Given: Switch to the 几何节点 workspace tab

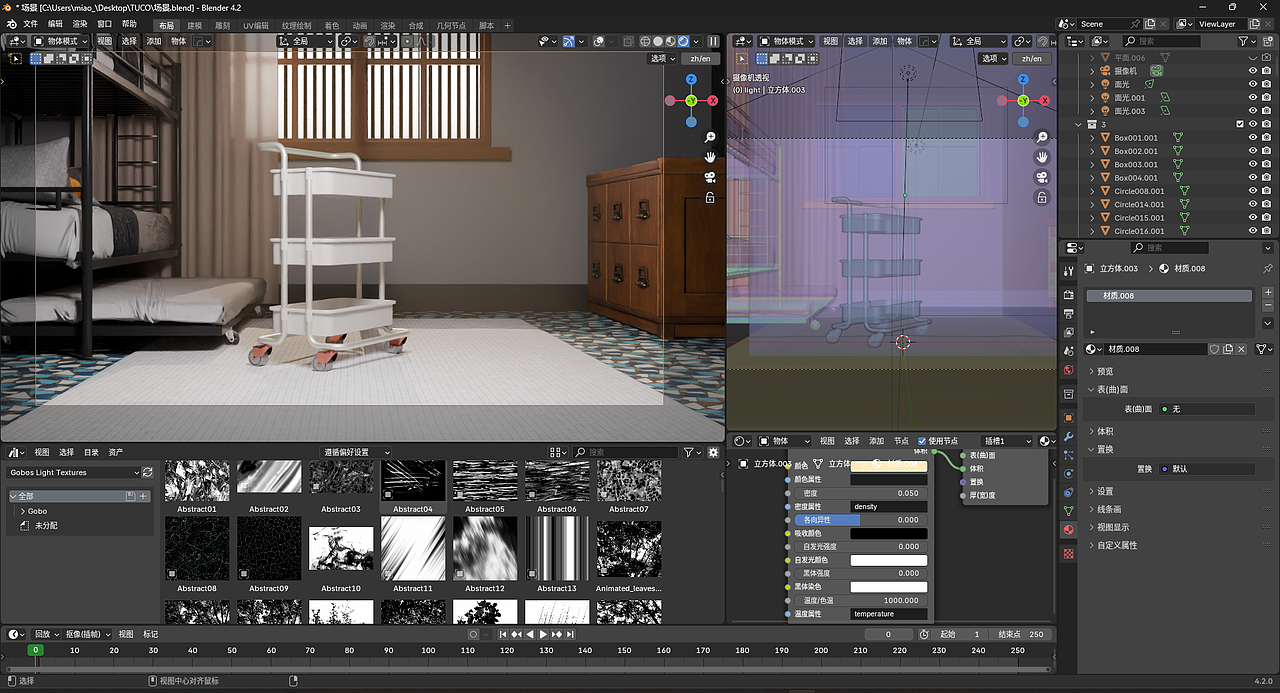Looking at the screenshot, I should coord(452,25).
